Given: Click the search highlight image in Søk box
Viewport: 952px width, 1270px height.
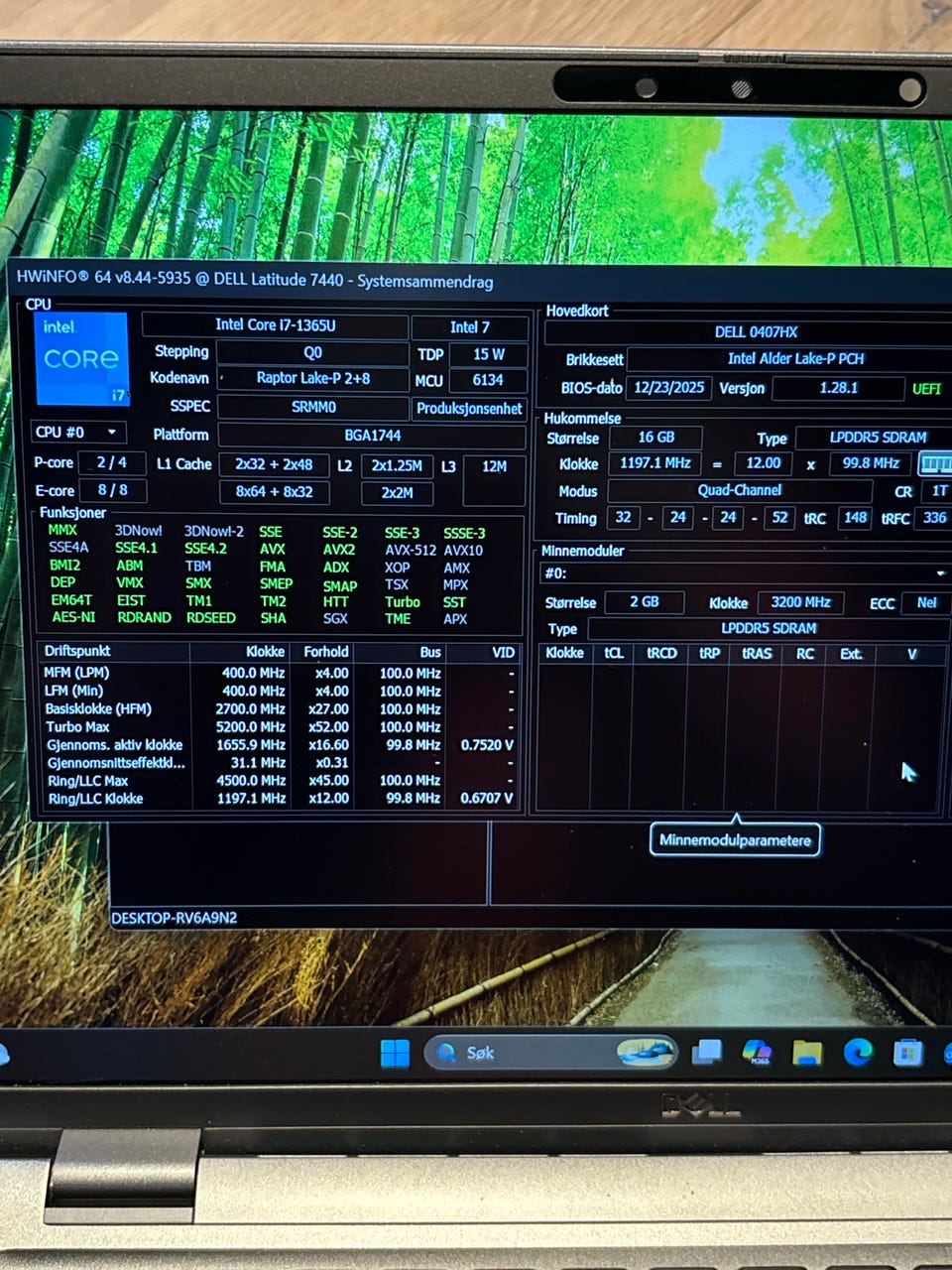Looking at the screenshot, I should point(644,1052).
